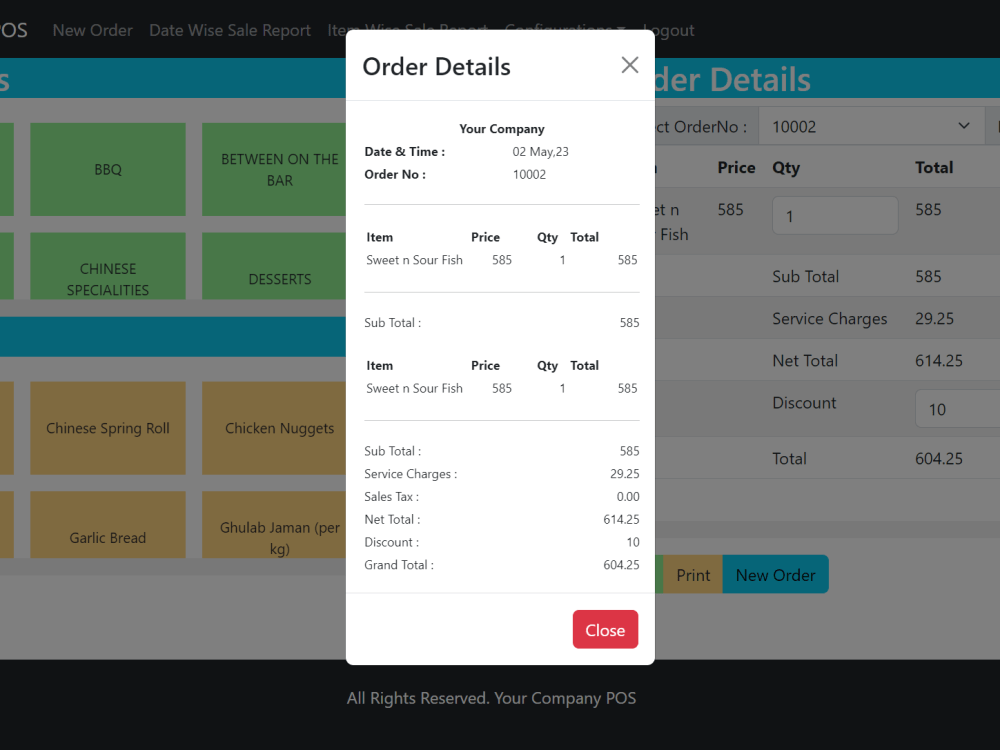The height and width of the screenshot is (750, 1000).
Task: Click the Print button
Action: coord(693,575)
